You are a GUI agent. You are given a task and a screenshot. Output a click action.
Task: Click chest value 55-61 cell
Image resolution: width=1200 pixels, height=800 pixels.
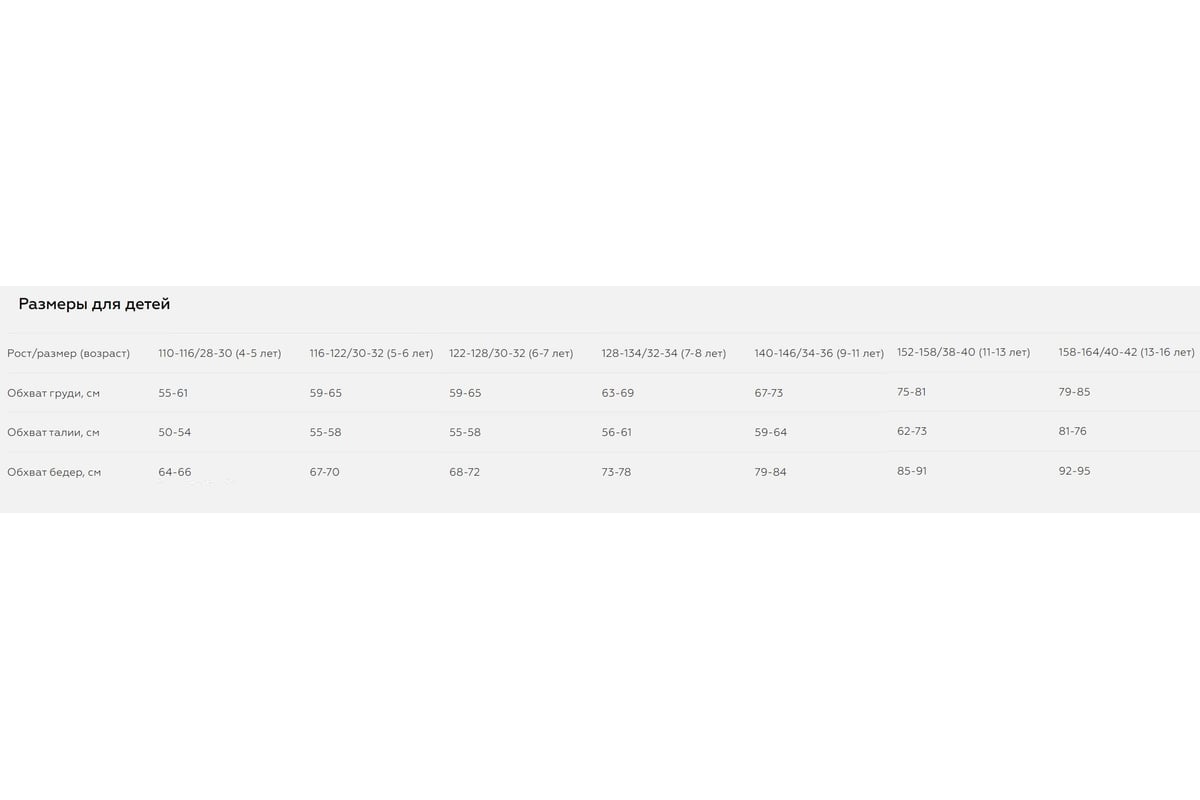click(x=173, y=393)
